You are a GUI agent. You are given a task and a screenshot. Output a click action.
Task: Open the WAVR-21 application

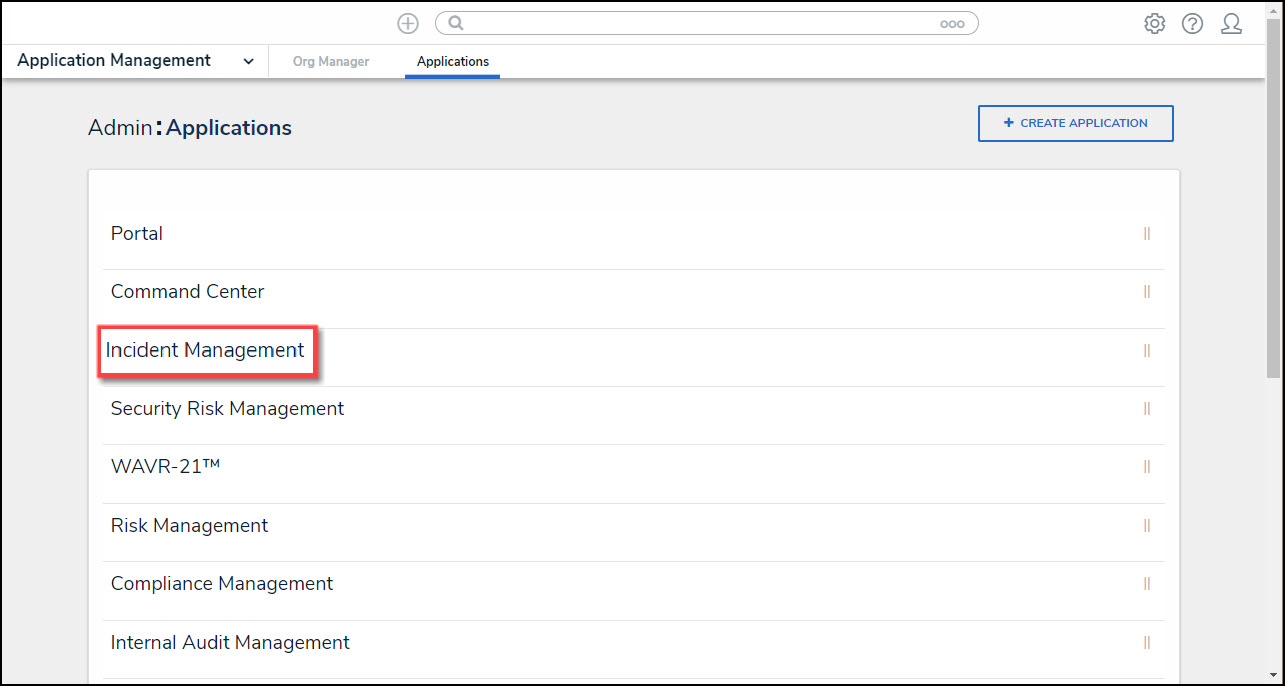coord(165,467)
